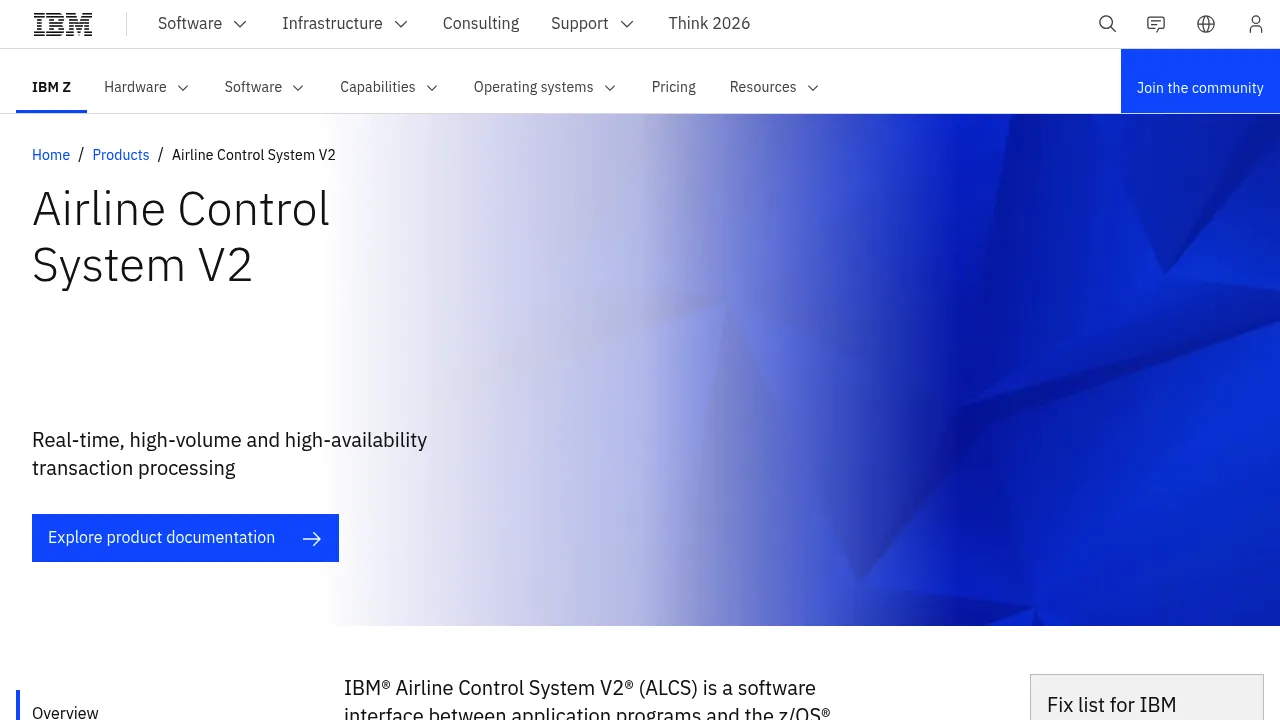Open the chat contact icon
This screenshot has width=1280, height=720.
click(x=1156, y=24)
